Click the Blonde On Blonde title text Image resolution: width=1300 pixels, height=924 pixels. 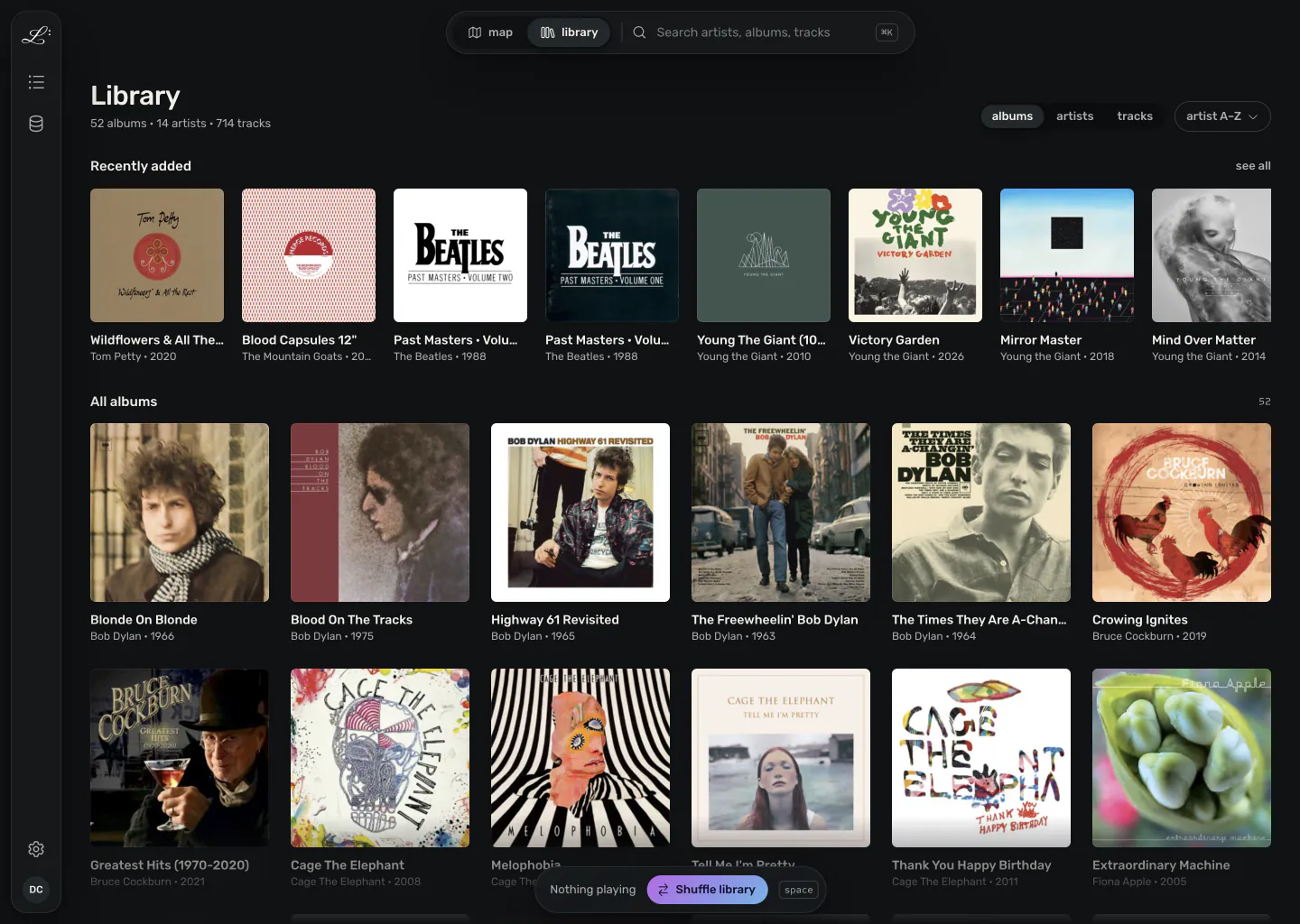click(x=144, y=620)
